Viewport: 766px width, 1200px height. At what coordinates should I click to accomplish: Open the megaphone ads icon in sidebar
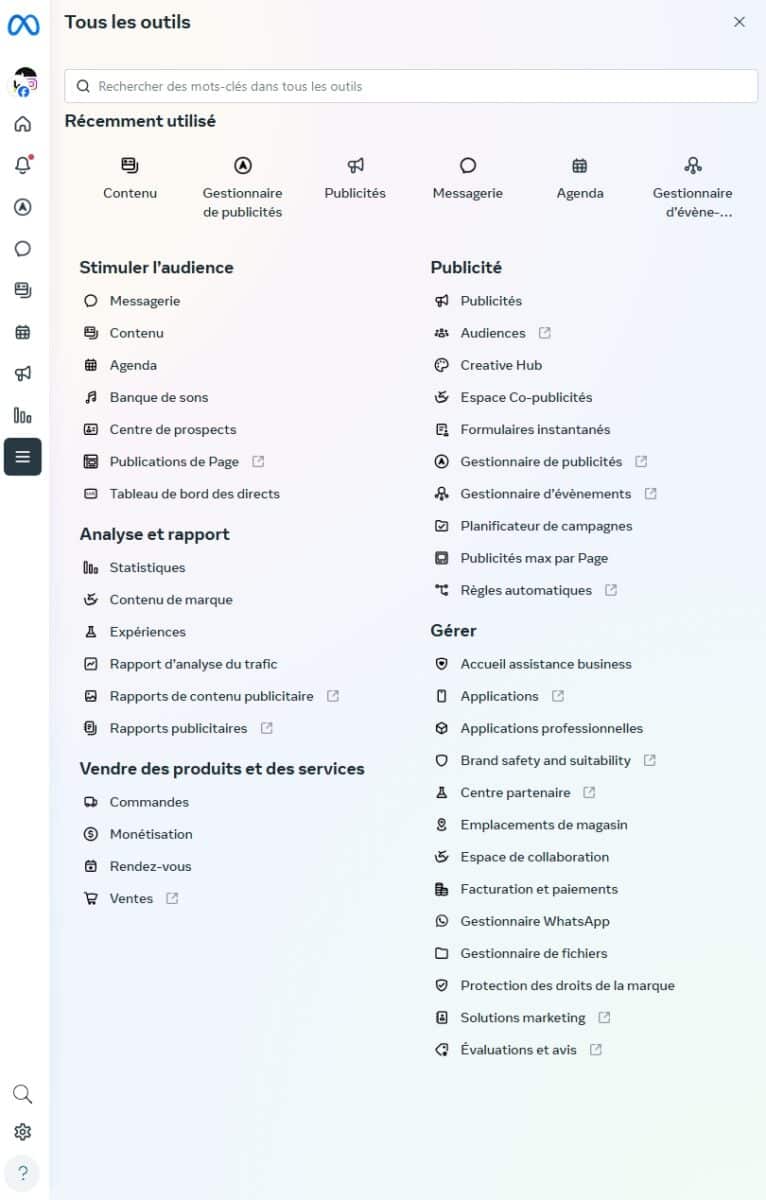point(23,373)
